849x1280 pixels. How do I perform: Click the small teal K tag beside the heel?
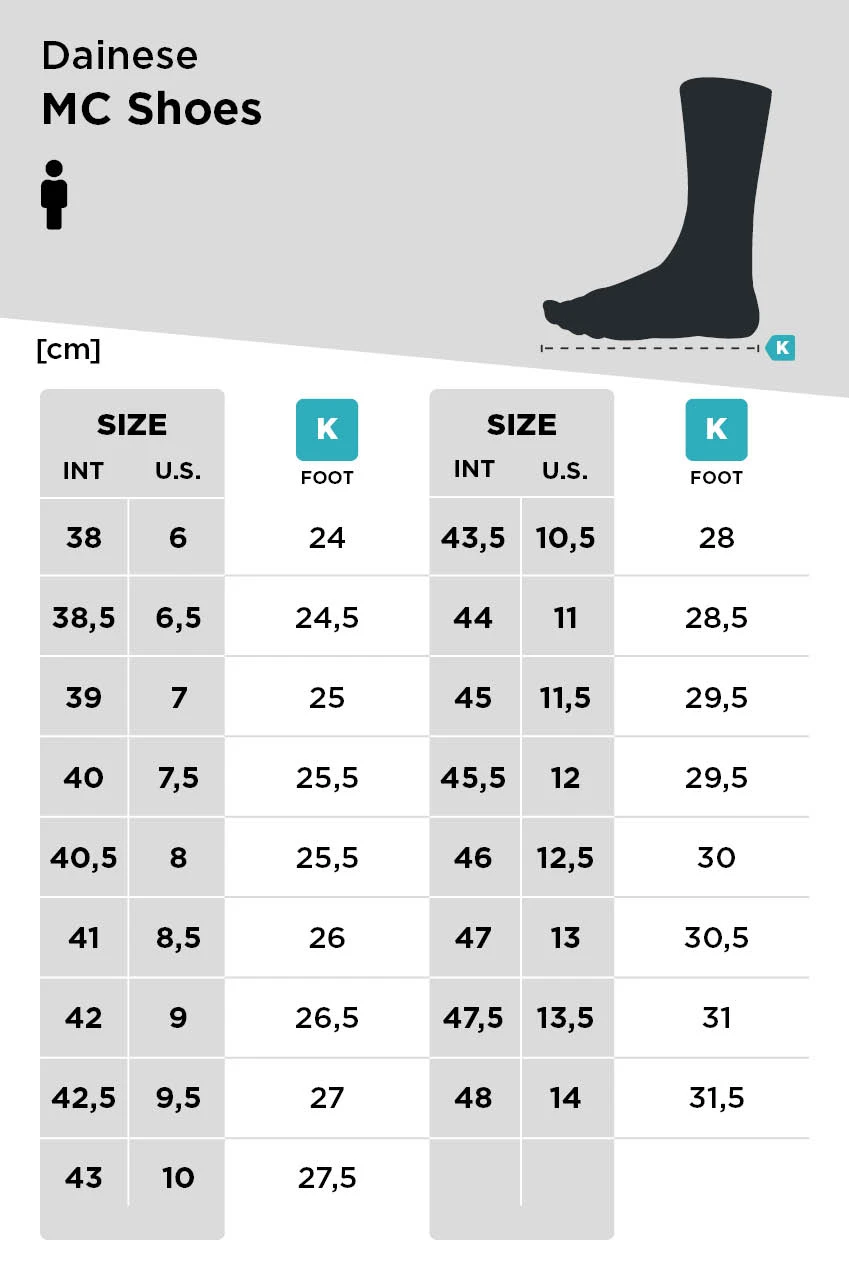[x=781, y=348]
